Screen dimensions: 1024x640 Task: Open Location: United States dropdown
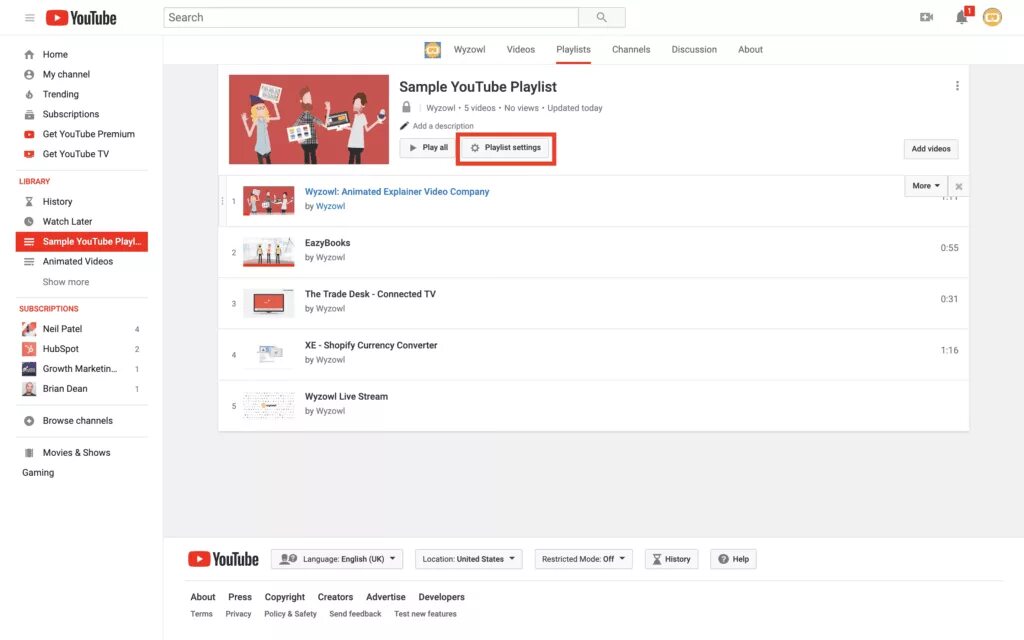click(468, 559)
